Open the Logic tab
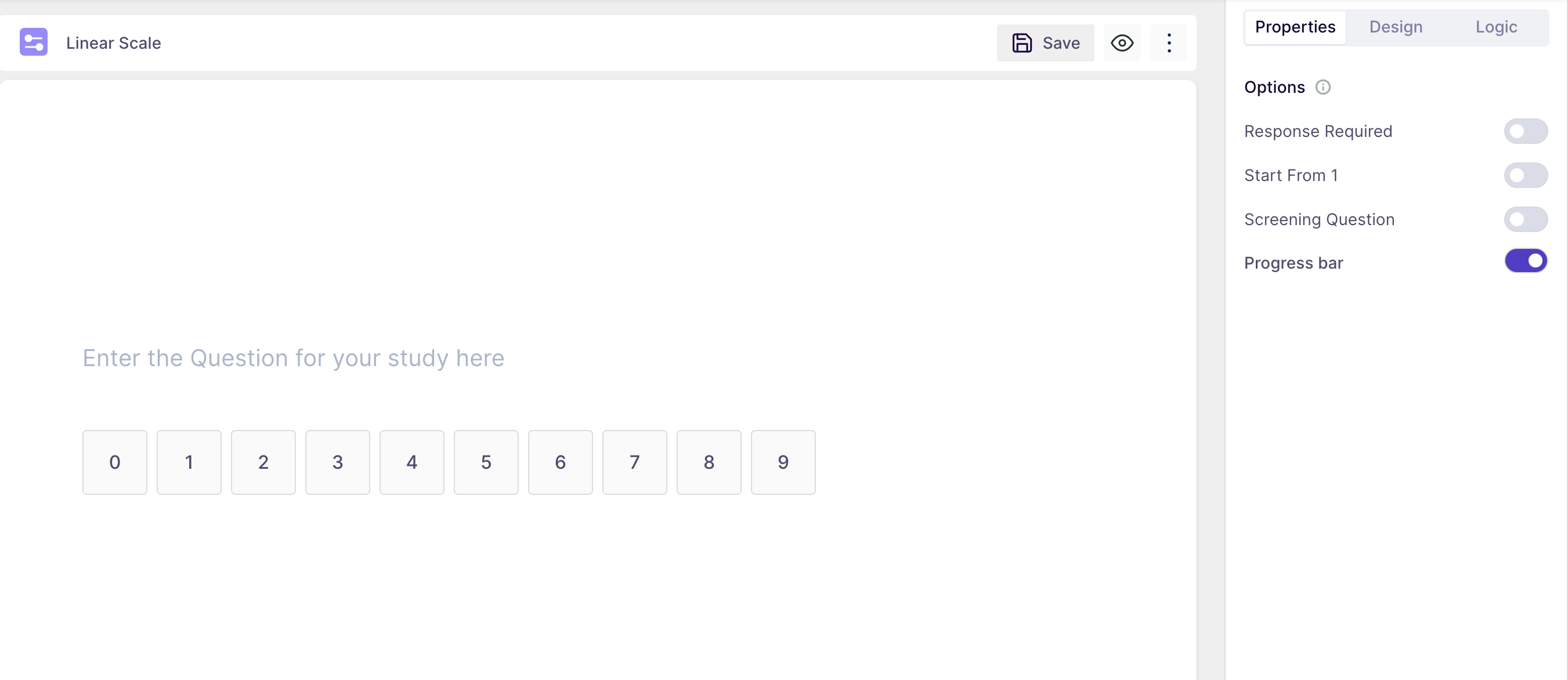The image size is (1568, 680). [1495, 27]
